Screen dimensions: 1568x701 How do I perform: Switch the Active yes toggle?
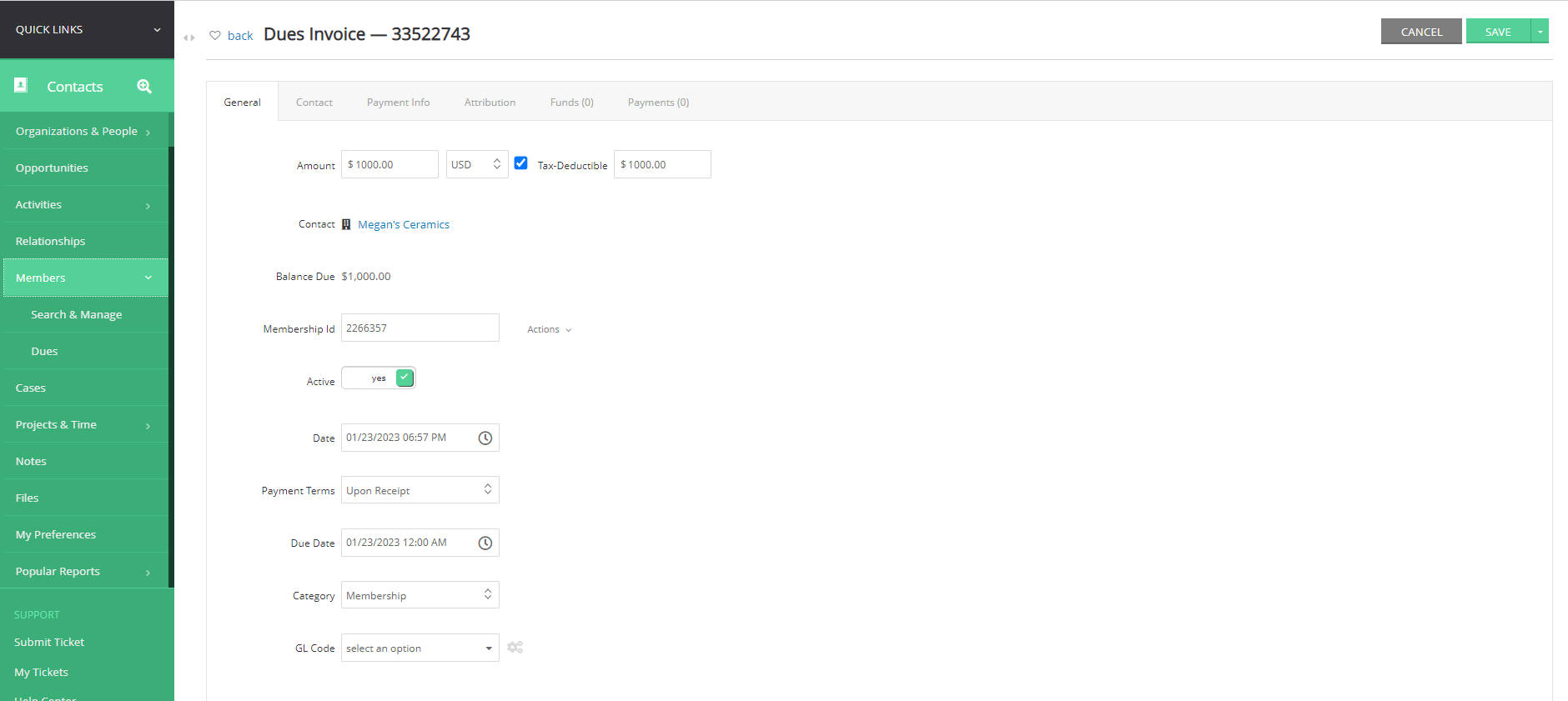tap(379, 378)
